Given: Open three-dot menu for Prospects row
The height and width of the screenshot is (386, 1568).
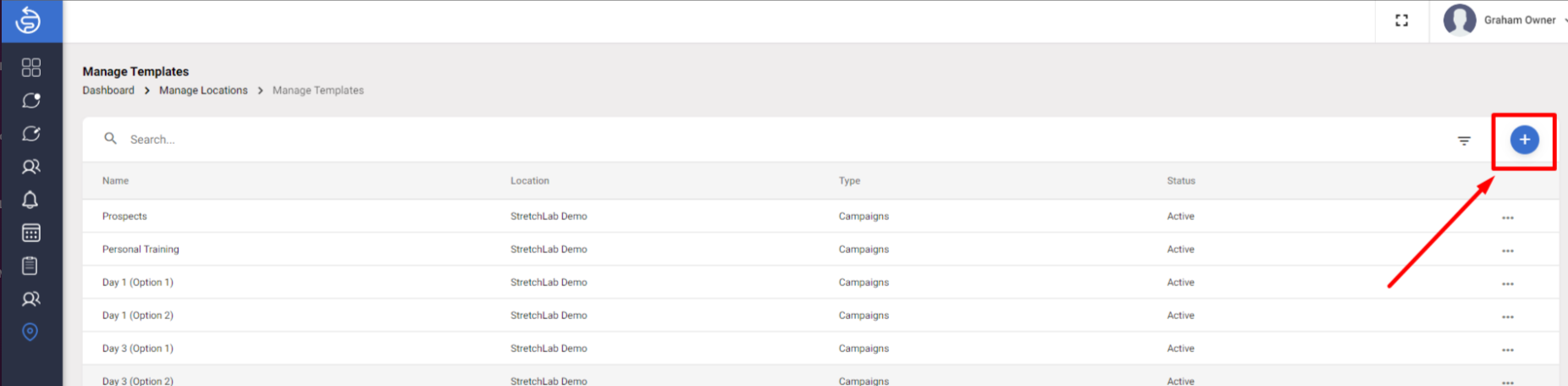Looking at the screenshot, I should [x=1508, y=218].
